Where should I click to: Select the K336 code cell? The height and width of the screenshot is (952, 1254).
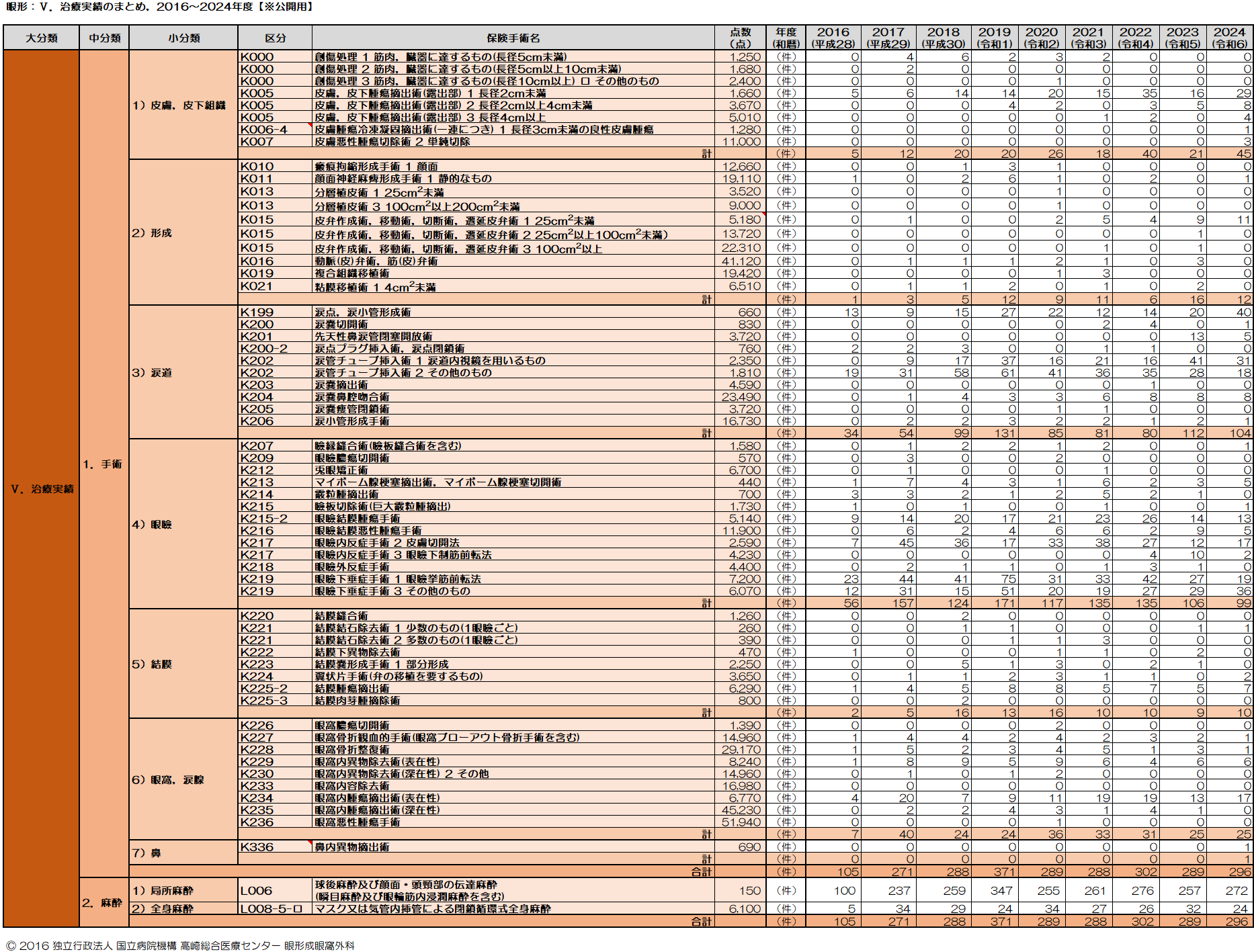[257, 847]
